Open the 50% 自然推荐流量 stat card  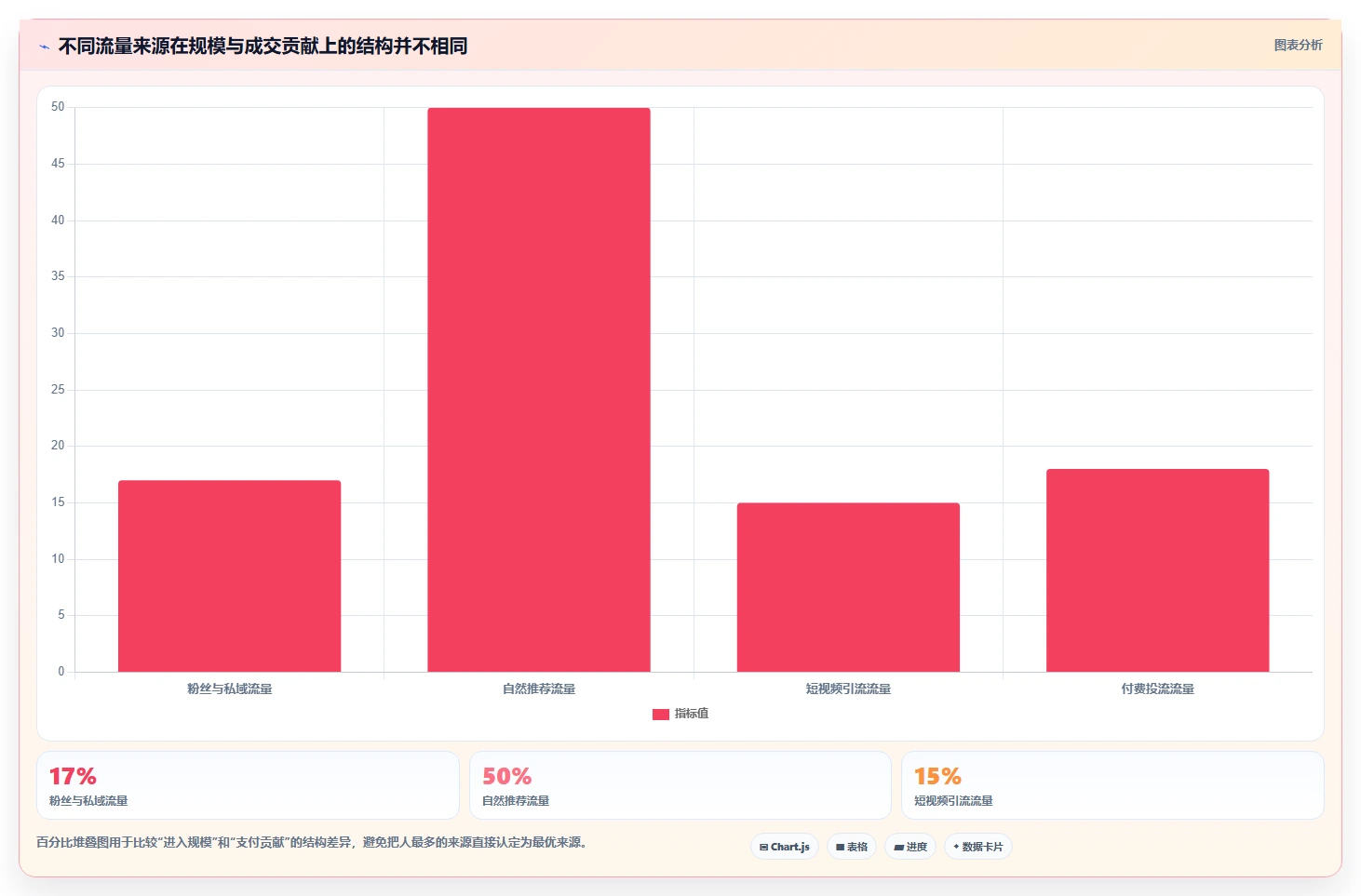pos(680,785)
